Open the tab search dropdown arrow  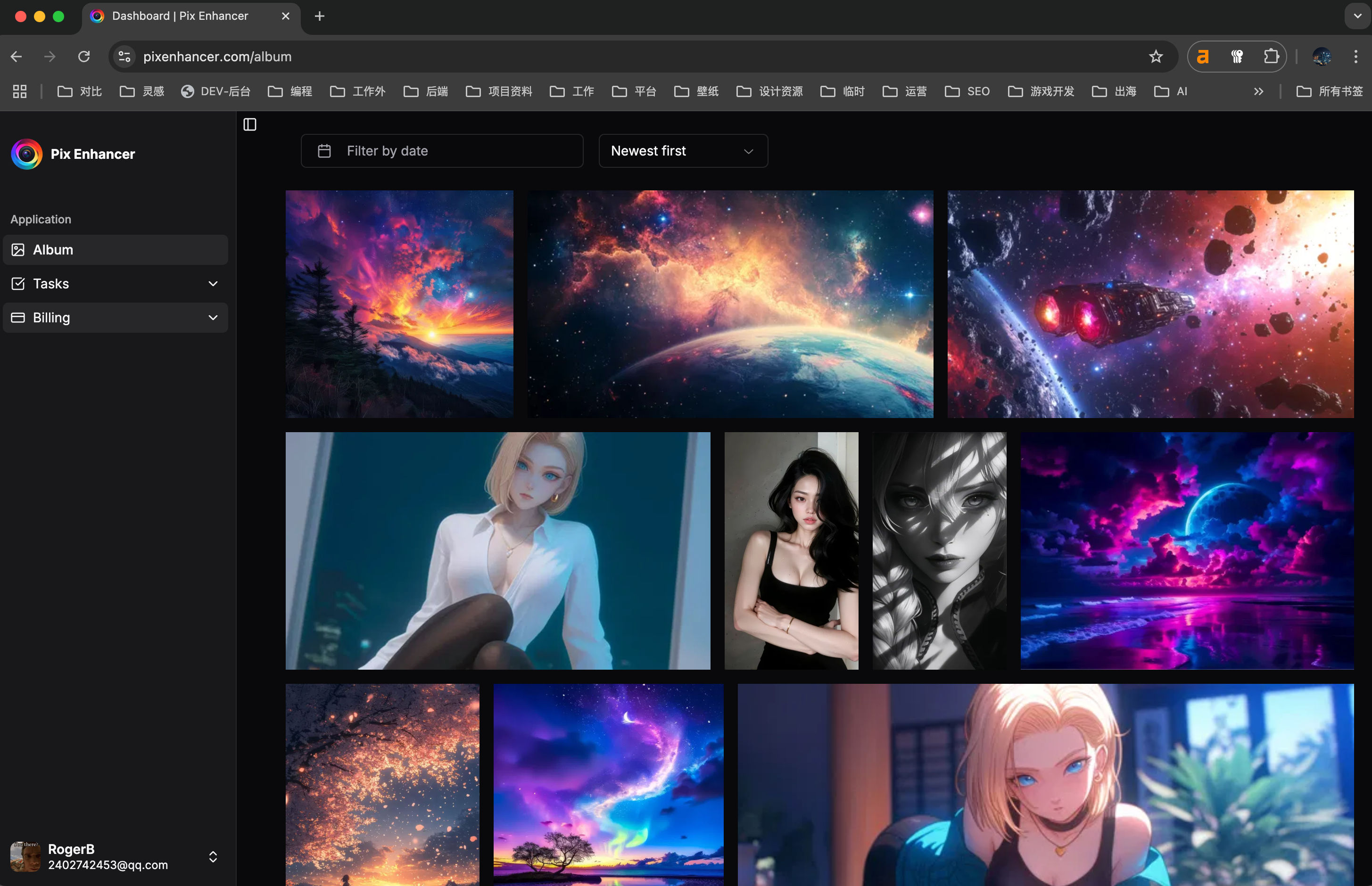tap(1357, 16)
